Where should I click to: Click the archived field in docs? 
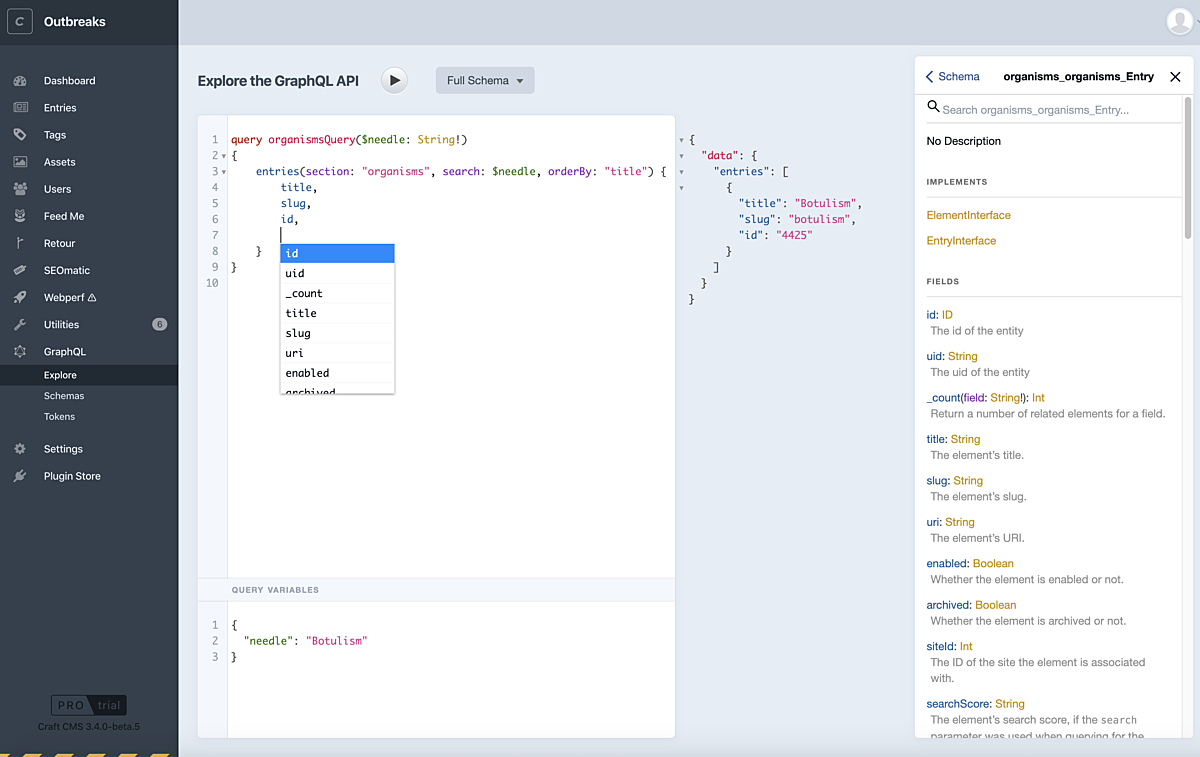click(948, 605)
